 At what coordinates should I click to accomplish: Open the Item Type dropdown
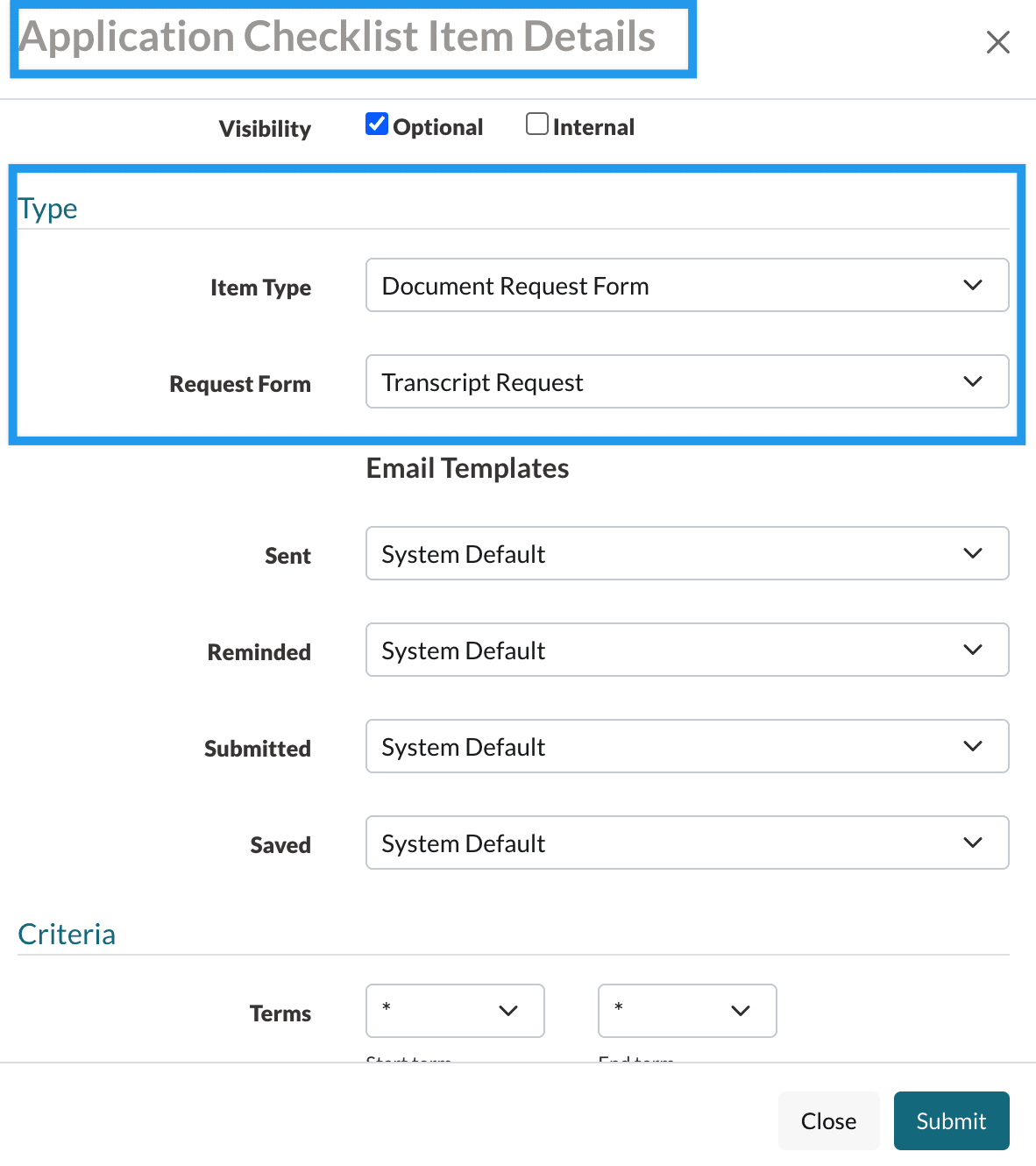point(686,286)
